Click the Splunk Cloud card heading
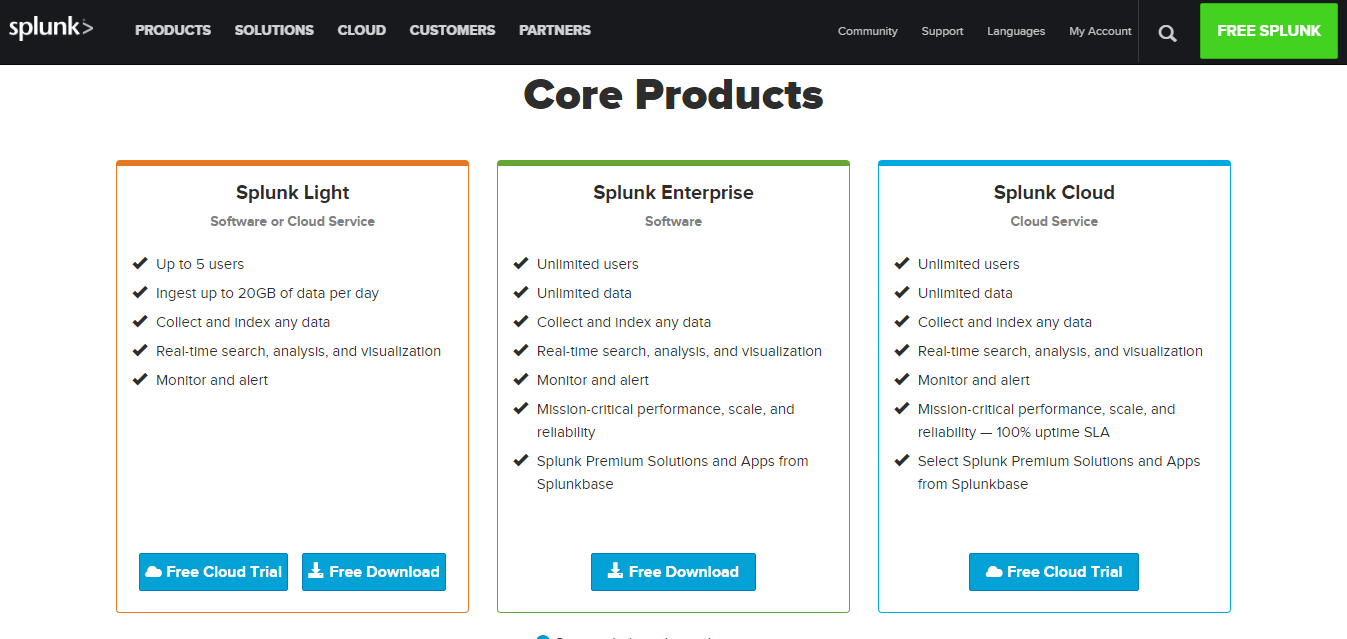 pyautogui.click(x=1053, y=192)
